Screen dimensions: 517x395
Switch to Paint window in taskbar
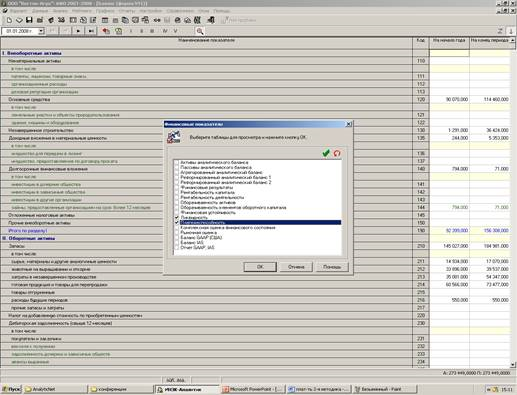[385, 389]
